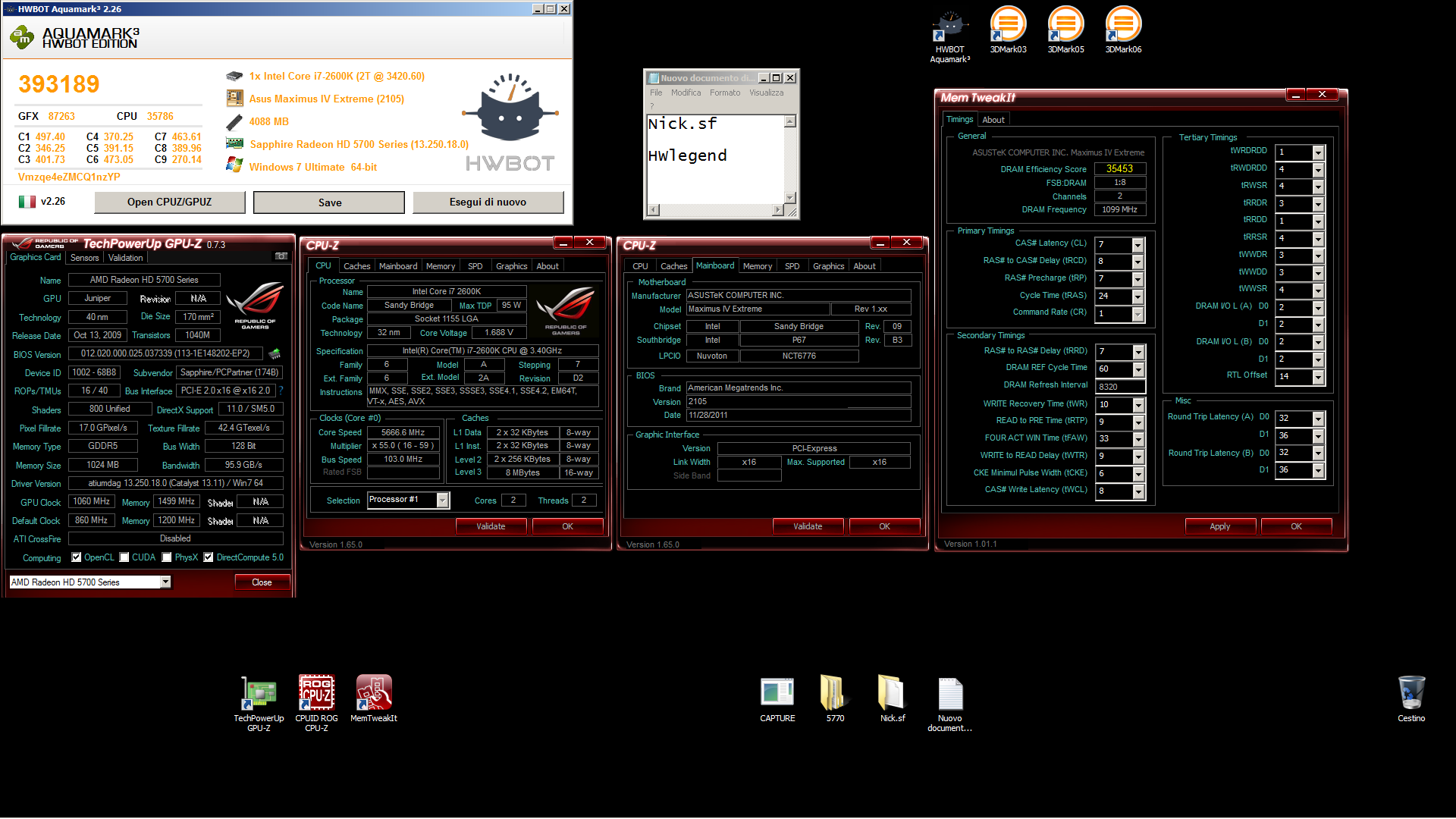This screenshot has height=819, width=1456.
Task: Toggle the PhysX checkbox
Action: click(167, 557)
